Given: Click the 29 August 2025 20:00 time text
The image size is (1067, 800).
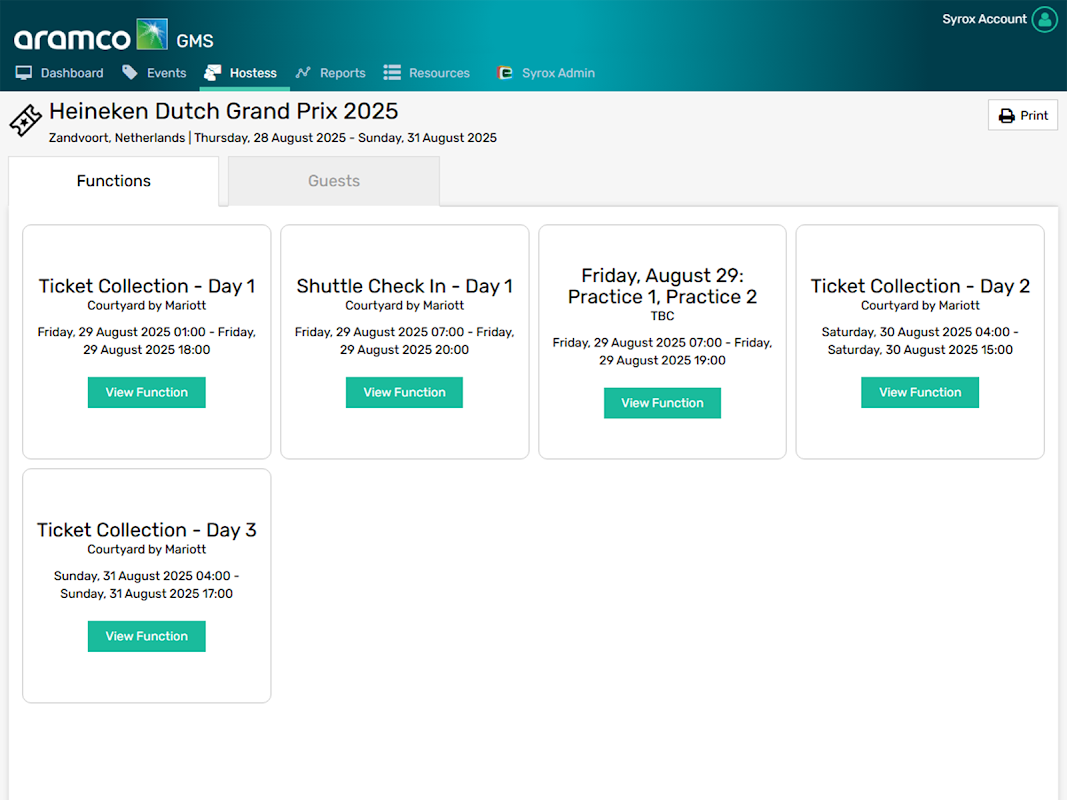Looking at the screenshot, I should 404,350.
